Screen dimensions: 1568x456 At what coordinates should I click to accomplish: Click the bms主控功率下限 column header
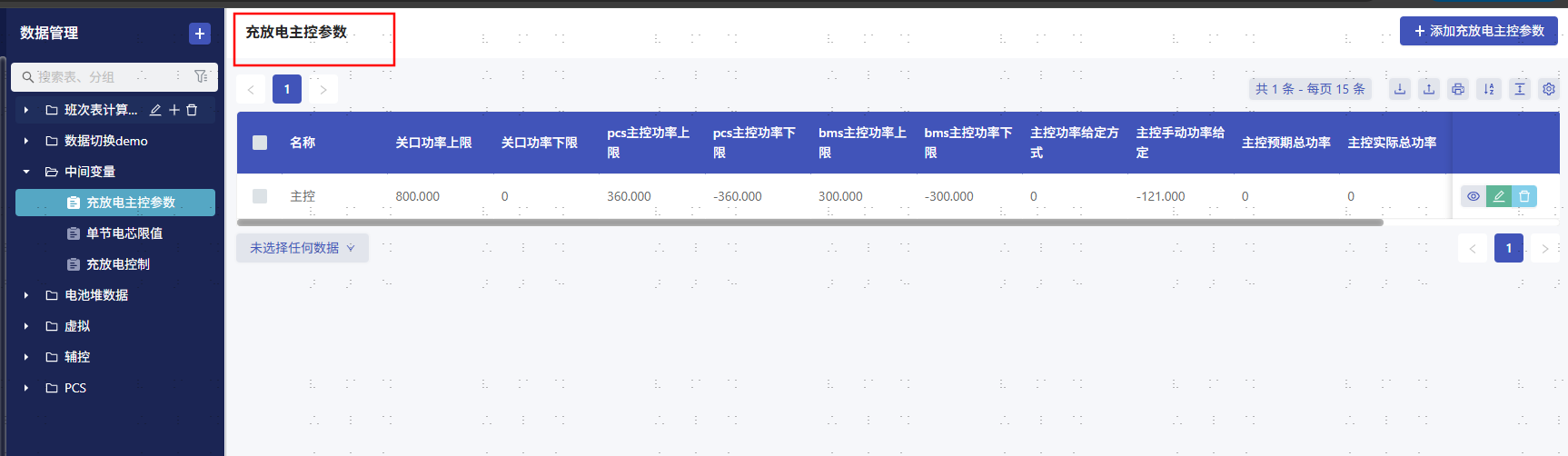coord(968,143)
